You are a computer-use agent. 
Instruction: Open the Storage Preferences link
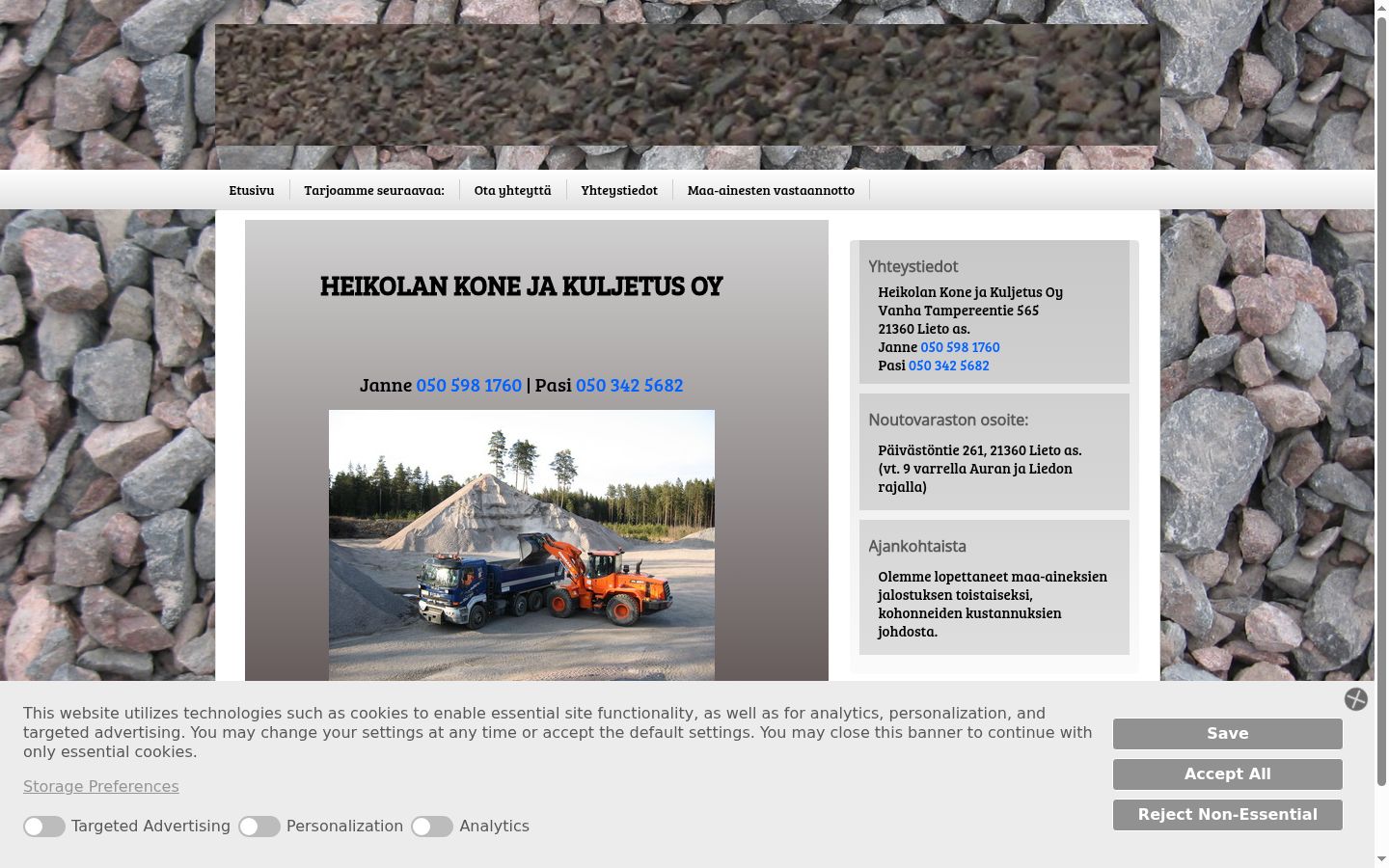101,787
